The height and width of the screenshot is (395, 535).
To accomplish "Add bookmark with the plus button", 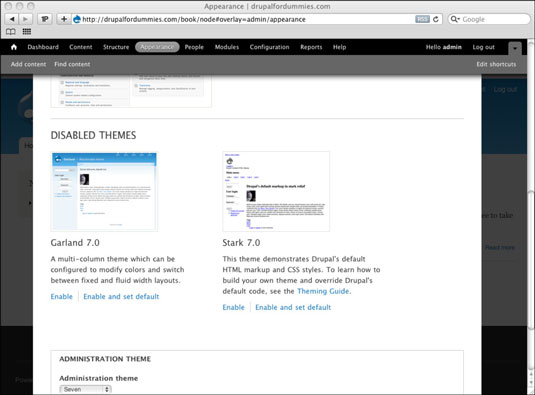I will tap(64, 19).
